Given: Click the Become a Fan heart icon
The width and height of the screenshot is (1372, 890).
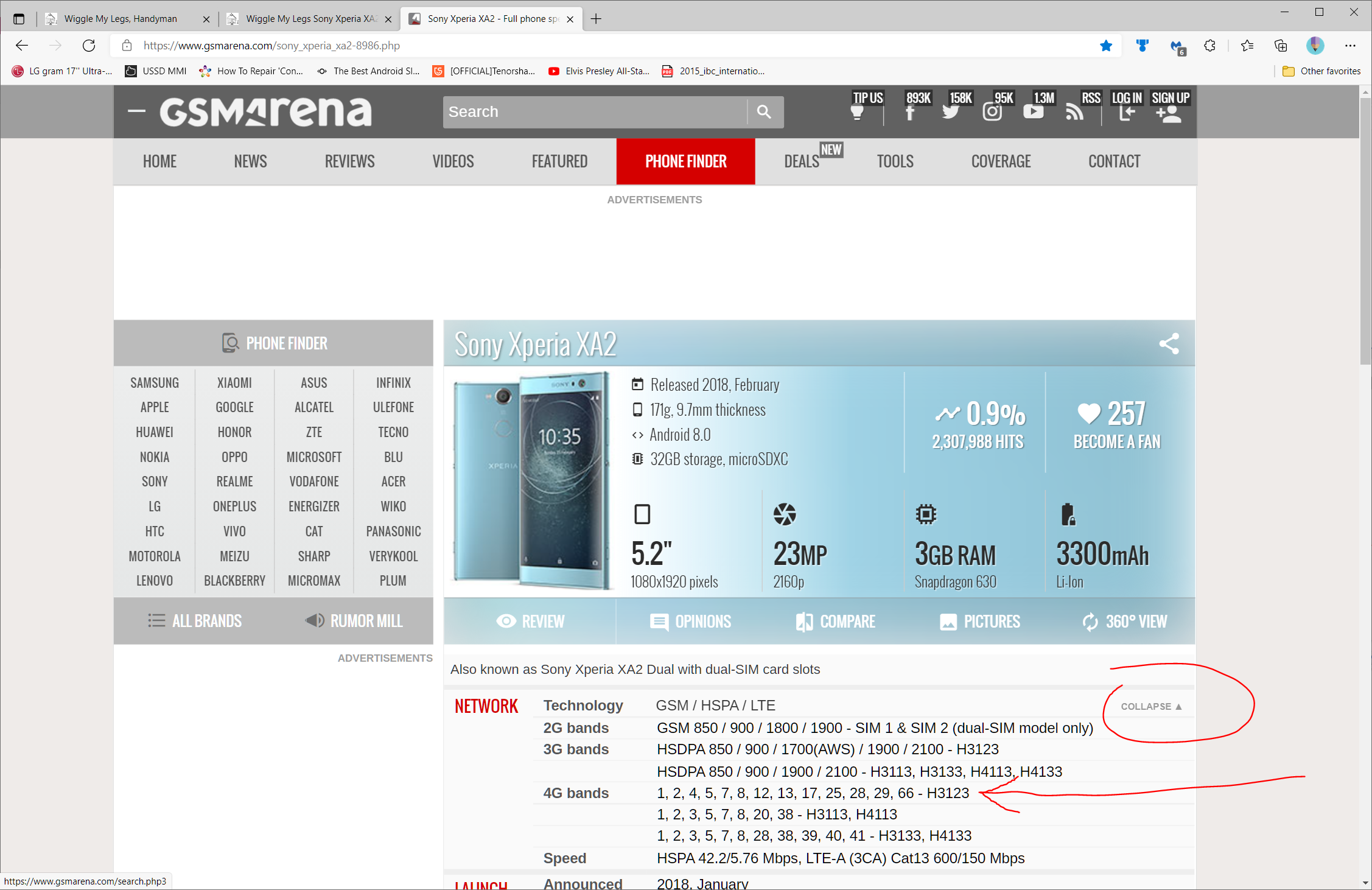Looking at the screenshot, I should point(1086,411).
